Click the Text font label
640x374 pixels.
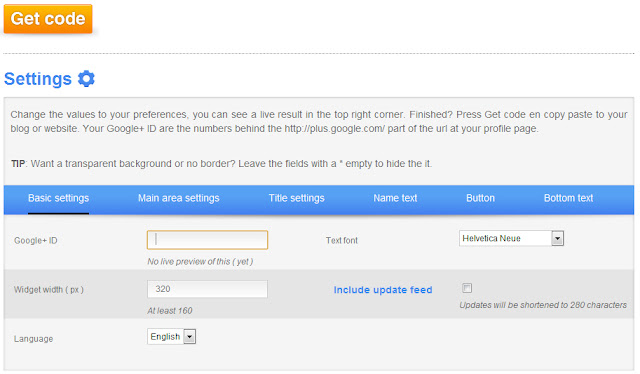342,240
